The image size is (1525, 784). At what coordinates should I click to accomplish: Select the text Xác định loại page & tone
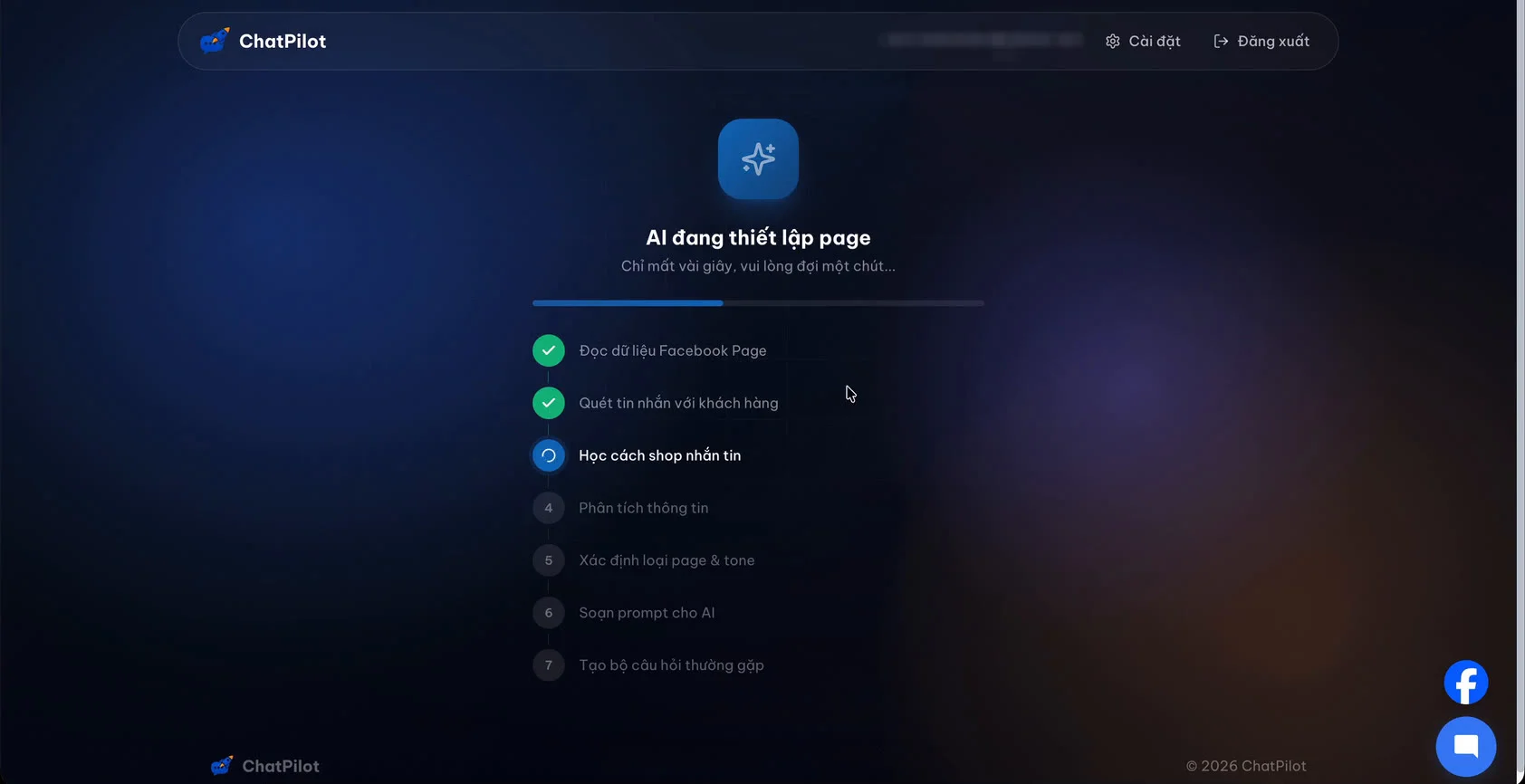pos(667,560)
